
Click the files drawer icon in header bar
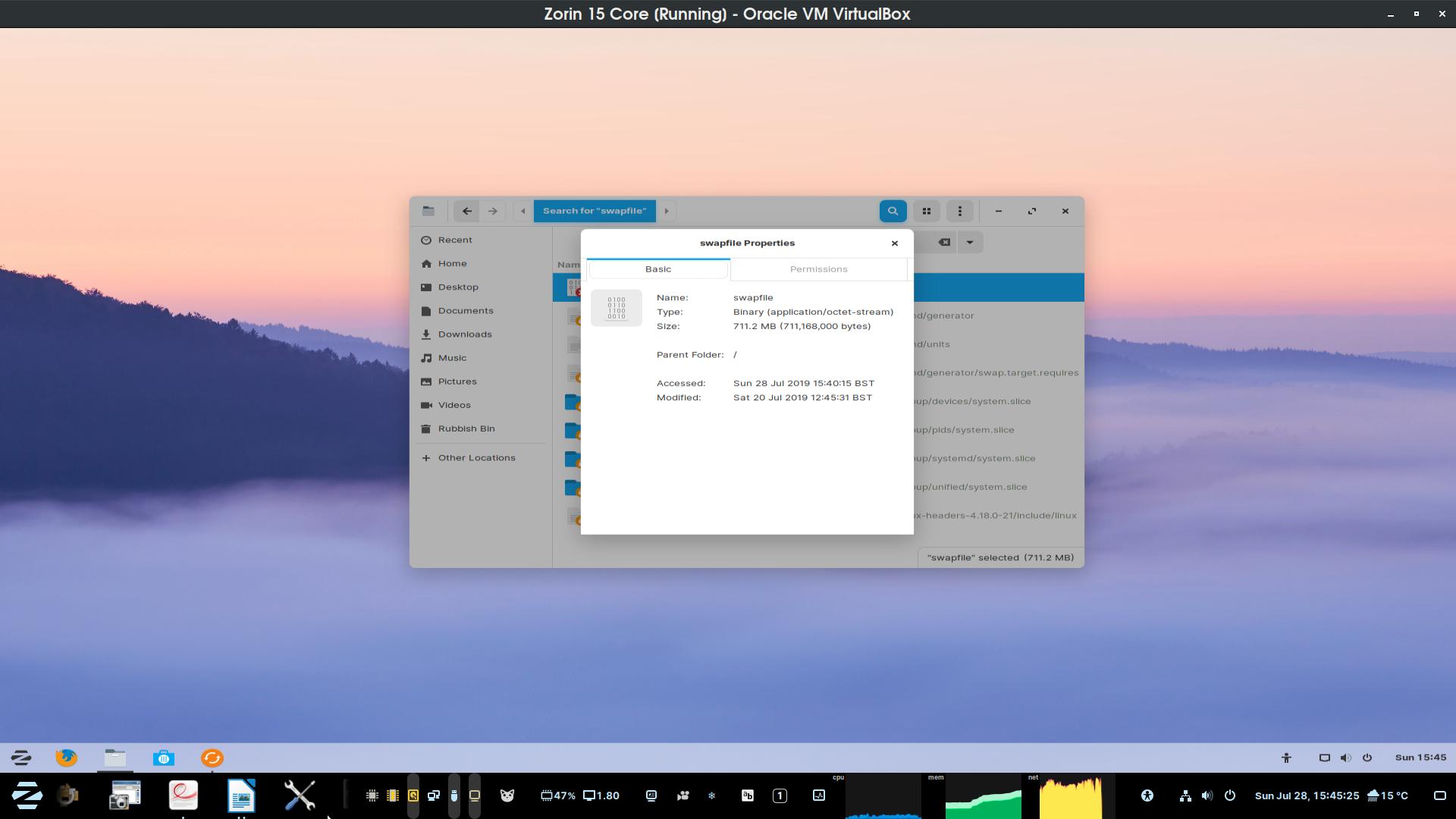(x=428, y=211)
